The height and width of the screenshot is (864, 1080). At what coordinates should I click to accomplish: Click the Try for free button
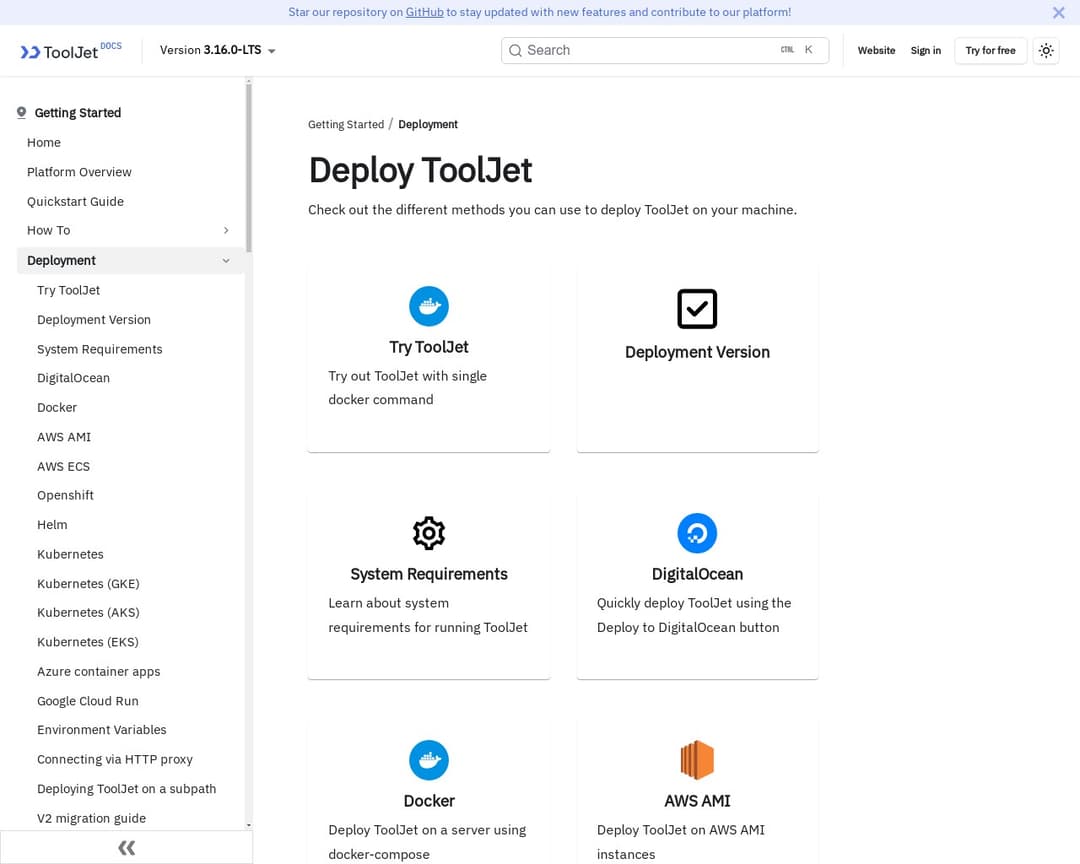click(x=990, y=50)
